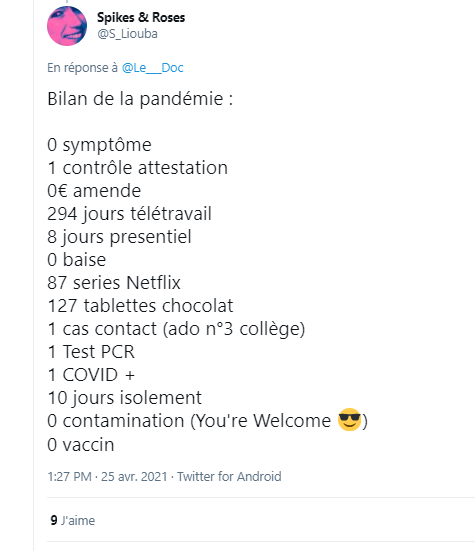
Task: Select the '1 Test PCR' line
Action: [91, 352]
